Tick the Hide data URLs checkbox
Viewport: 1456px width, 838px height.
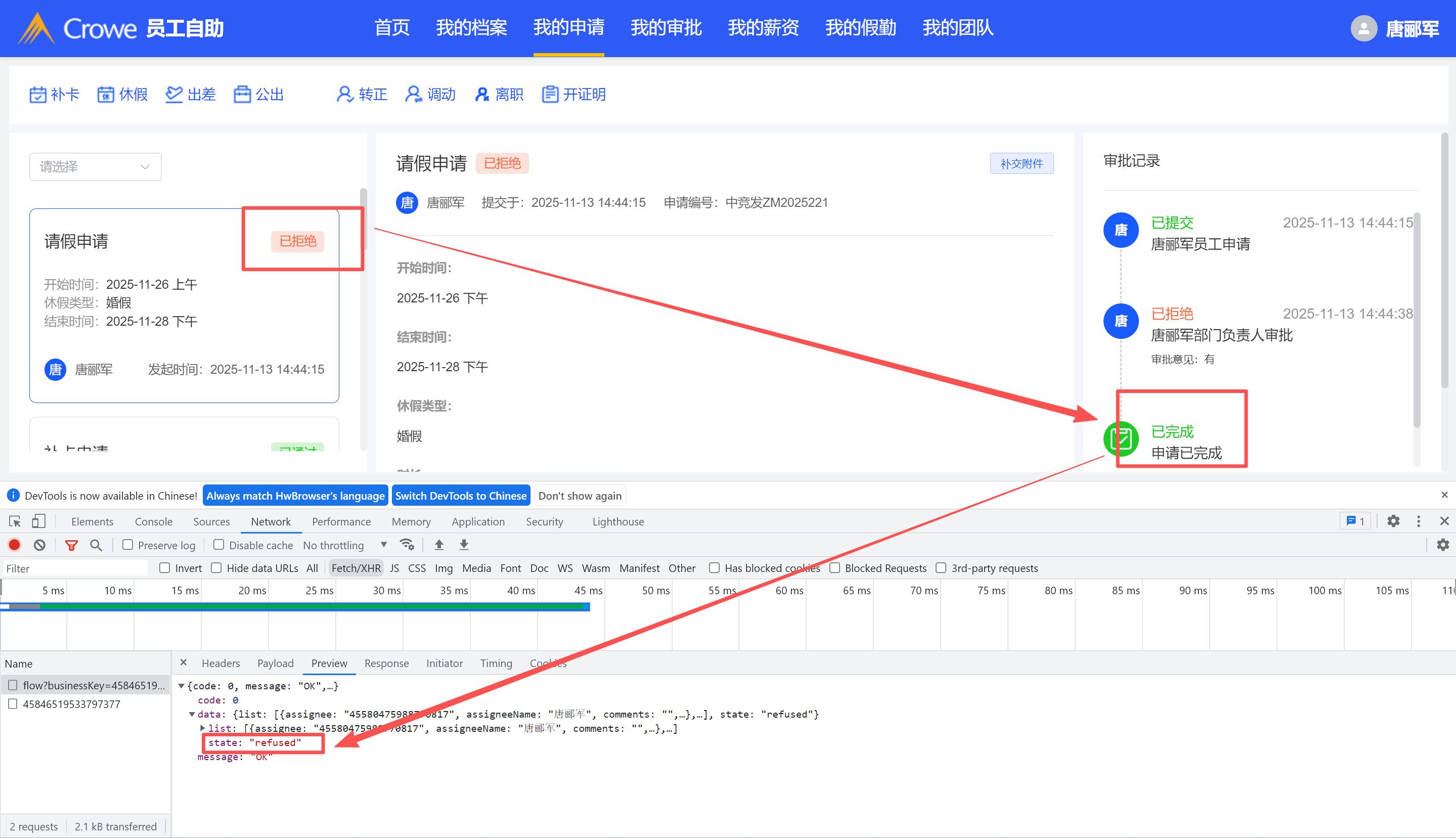[216, 568]
